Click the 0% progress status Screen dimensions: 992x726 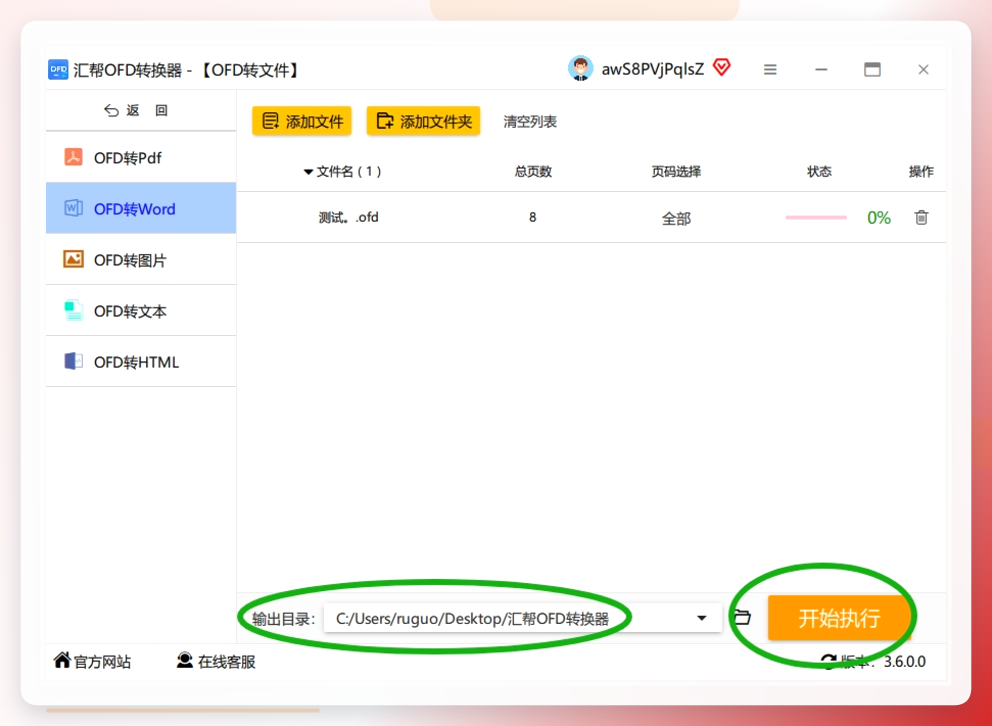coord(879,218)
